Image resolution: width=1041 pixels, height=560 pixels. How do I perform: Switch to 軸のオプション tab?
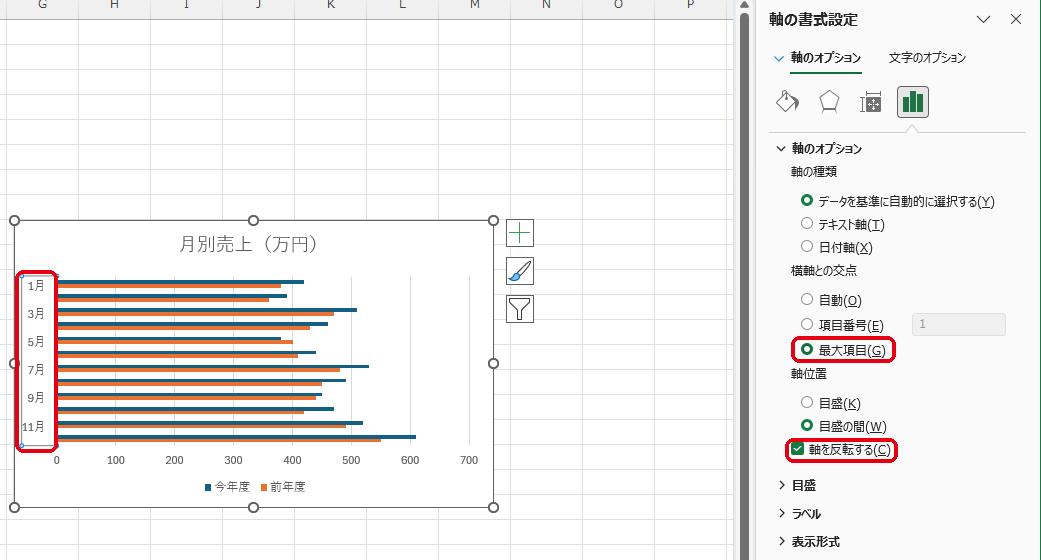point(826,58)
